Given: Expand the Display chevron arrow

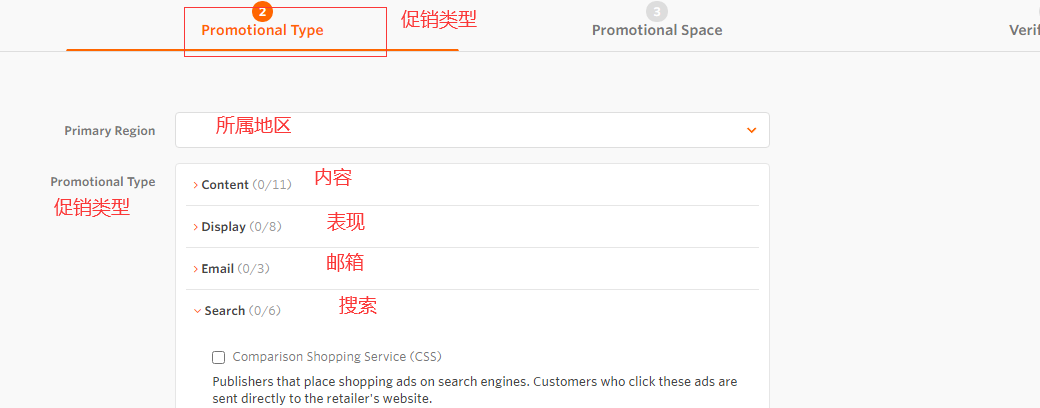Looking at the screenshot, I should tap(195, 227).
